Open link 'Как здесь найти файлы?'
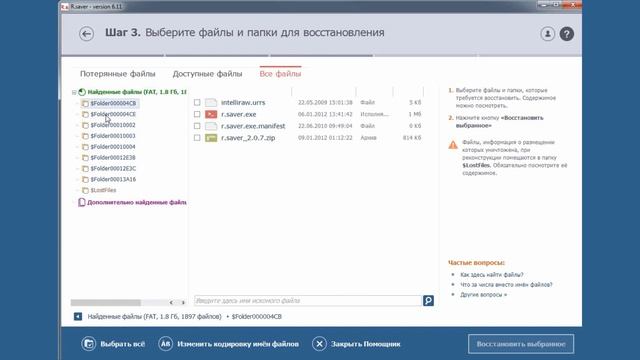Image resolution: width=640 pixels, height=360 pixels. click(492, 275)
